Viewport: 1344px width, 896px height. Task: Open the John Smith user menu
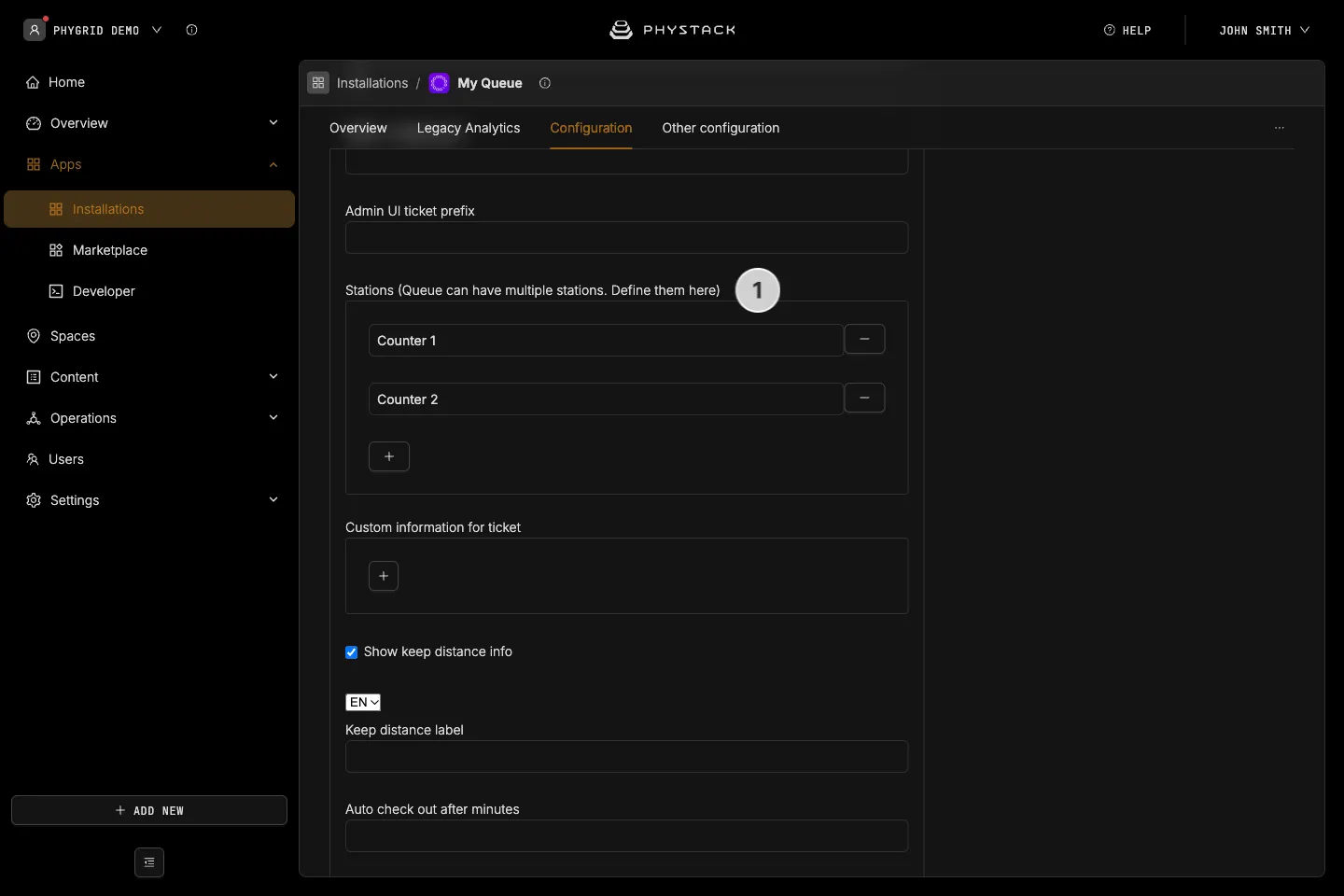(x=1265, y=30)
